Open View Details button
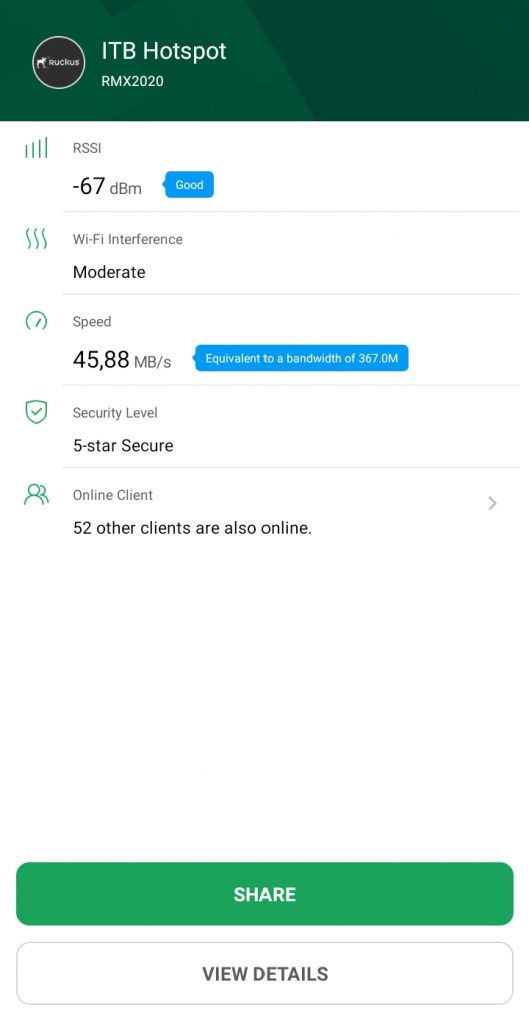The image size is (529, 1024). point(264,974)
